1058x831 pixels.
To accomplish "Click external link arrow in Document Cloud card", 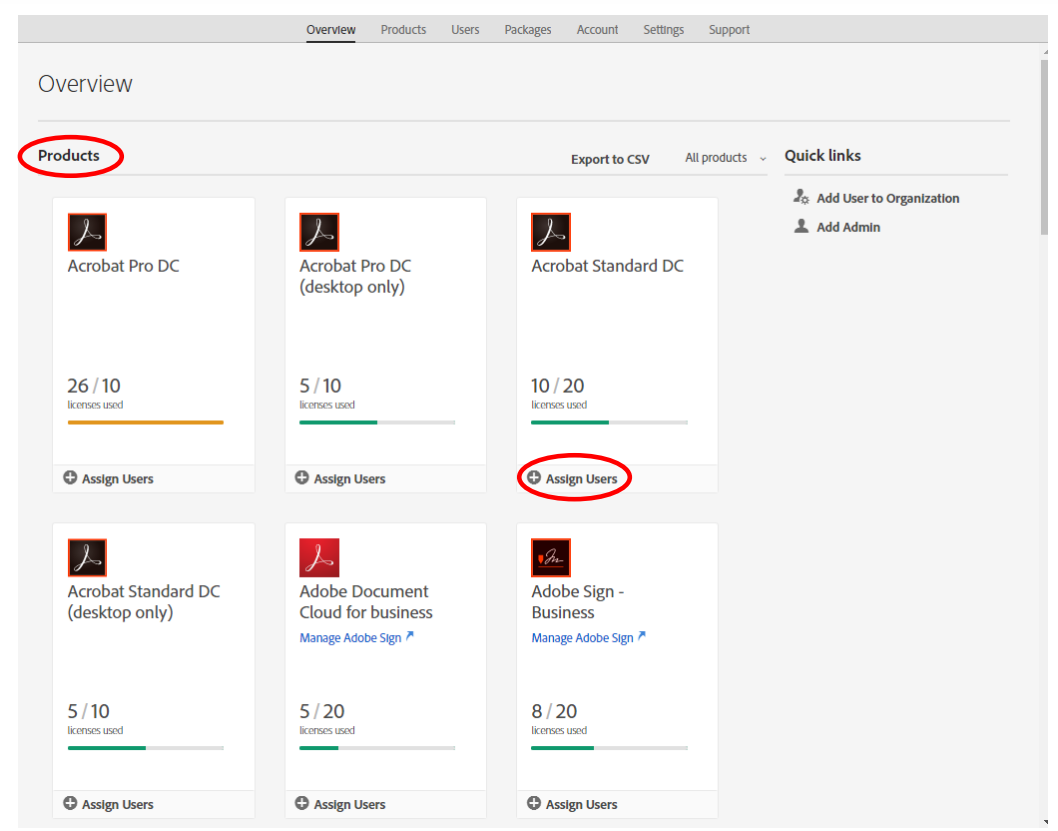I will click(x=410, y=635).
